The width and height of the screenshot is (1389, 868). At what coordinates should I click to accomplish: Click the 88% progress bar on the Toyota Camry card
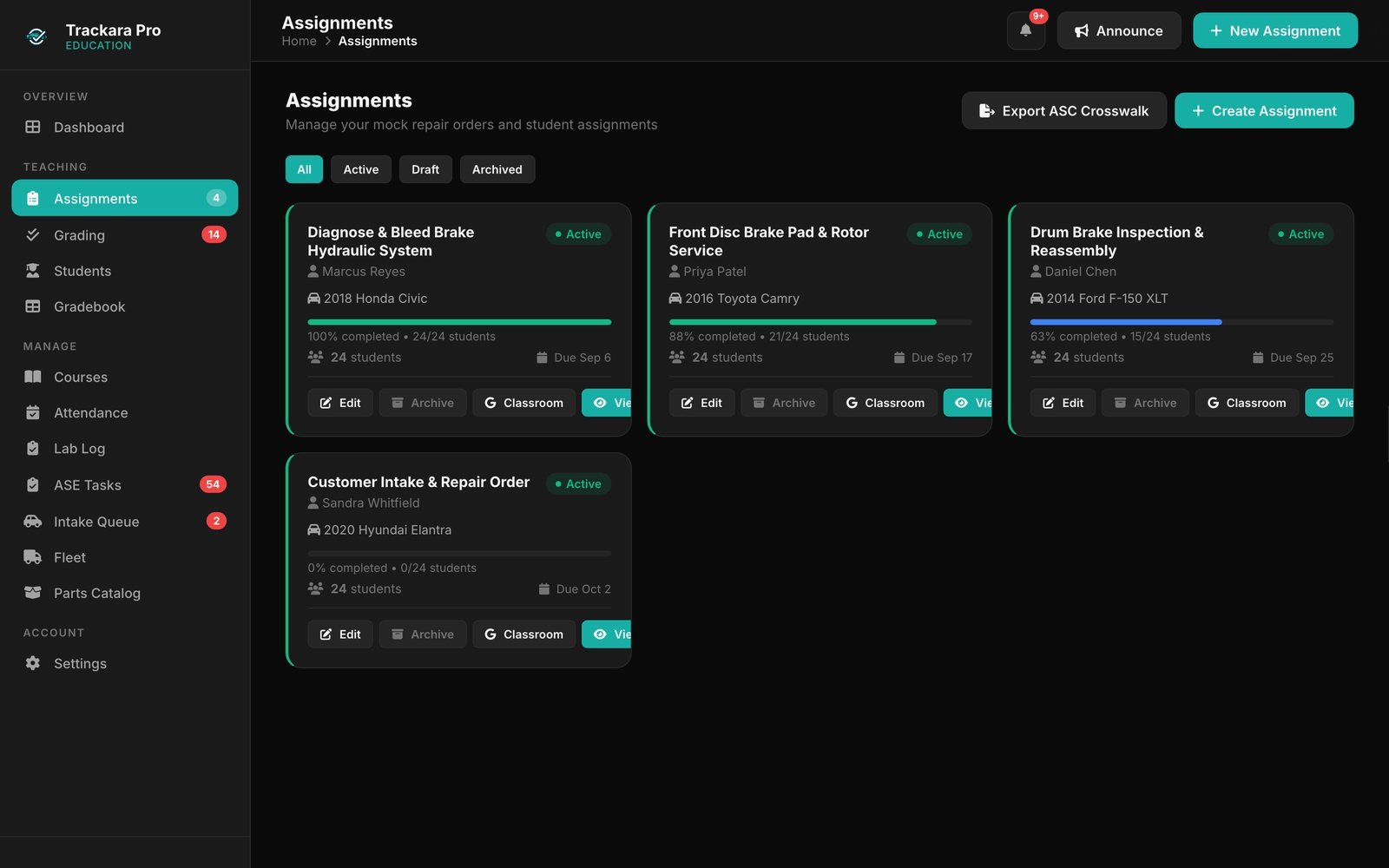pyautogui.click(x=820, y=322)
